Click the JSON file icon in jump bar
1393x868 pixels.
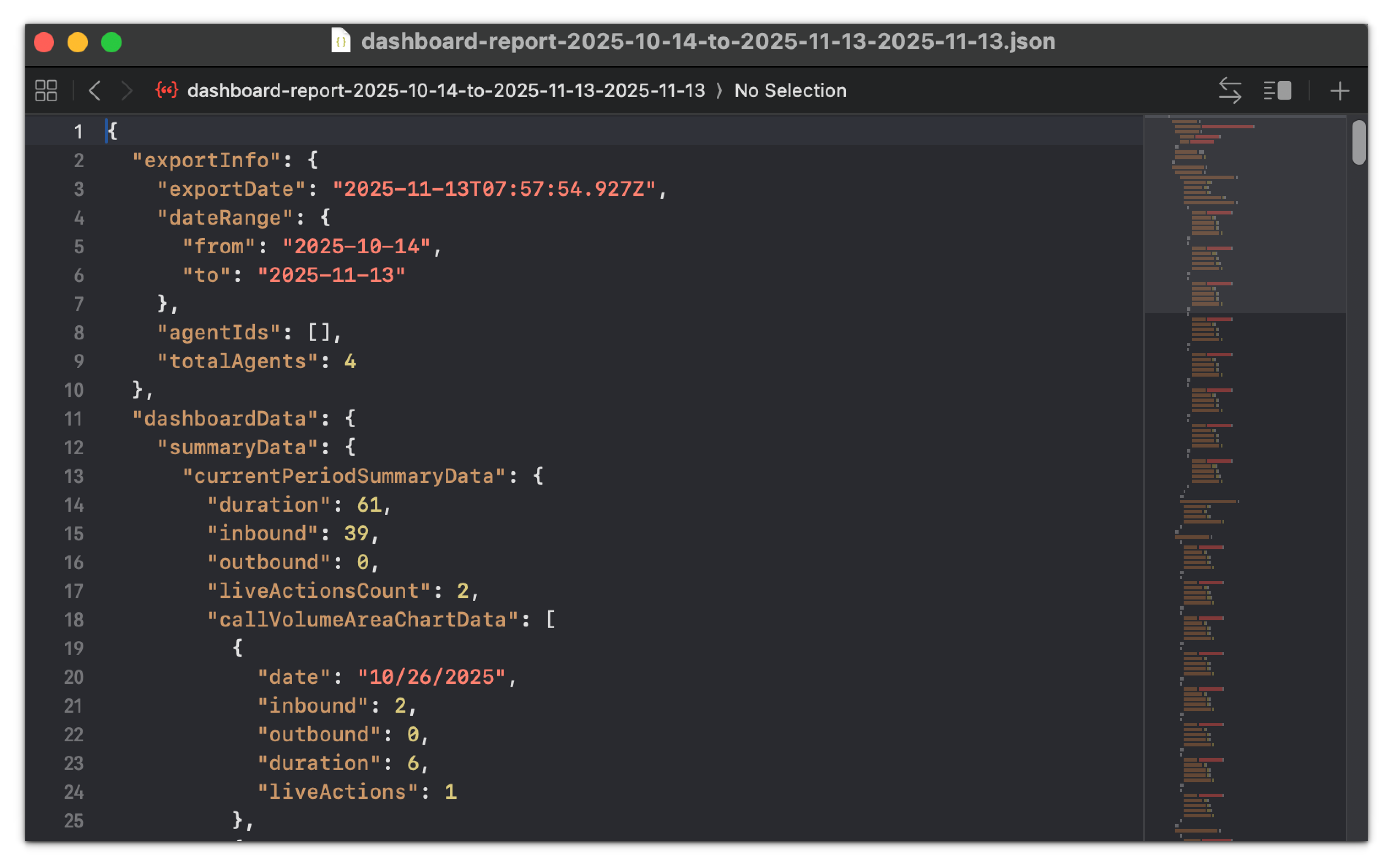tap(167, 90)
